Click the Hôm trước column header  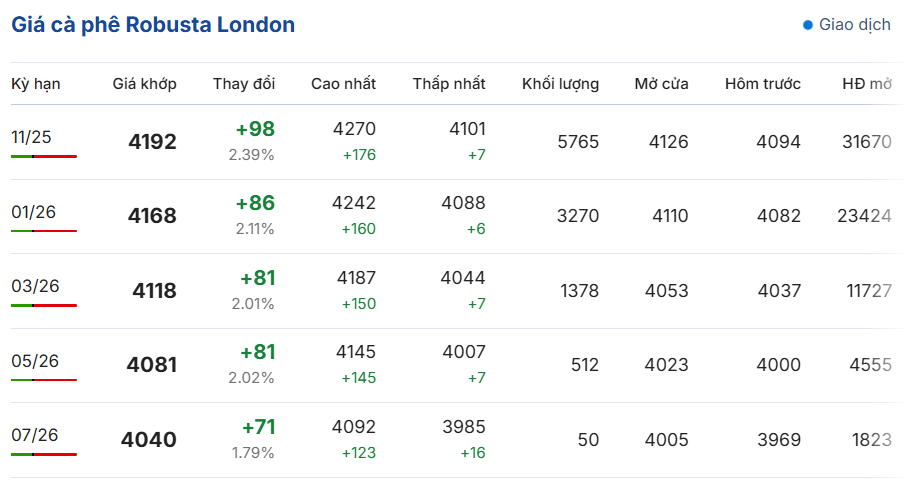coord(762,84)
